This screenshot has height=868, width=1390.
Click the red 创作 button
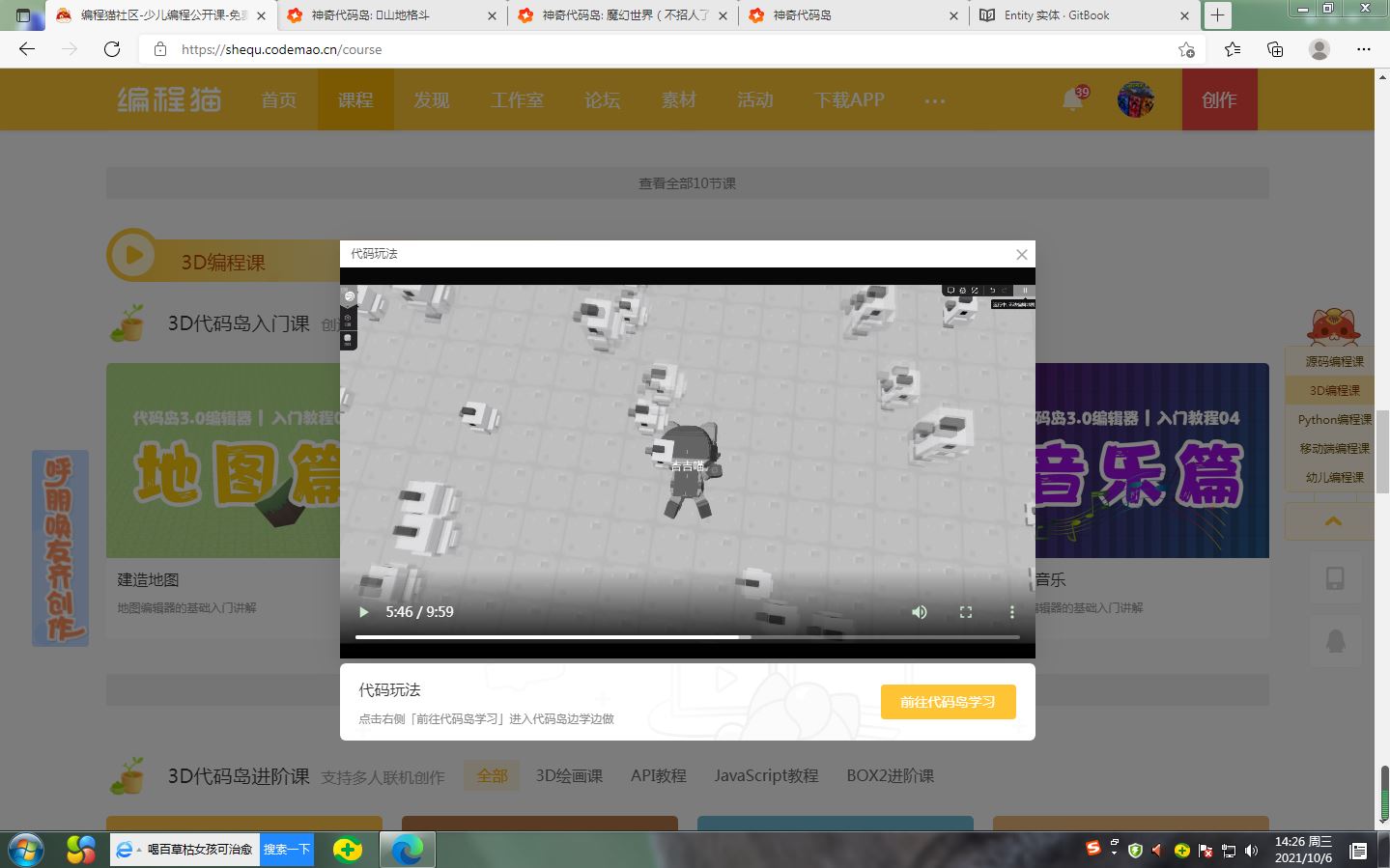click(1219, 99)
